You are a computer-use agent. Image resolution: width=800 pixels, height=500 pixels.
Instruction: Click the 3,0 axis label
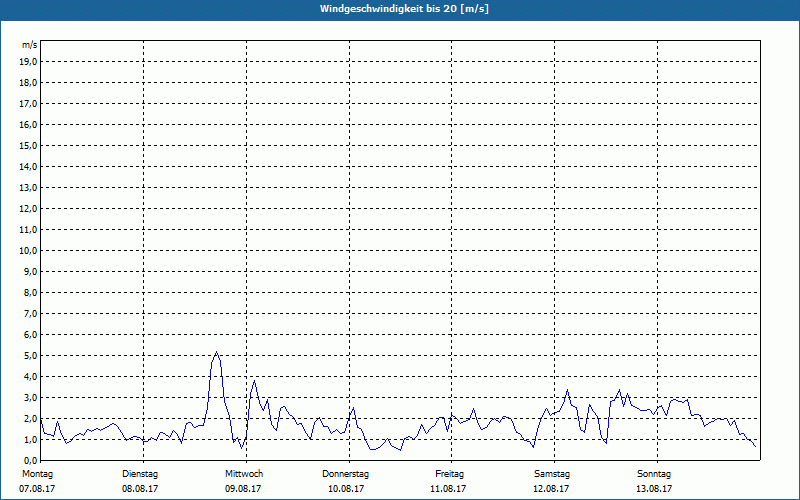click(31, 397)
